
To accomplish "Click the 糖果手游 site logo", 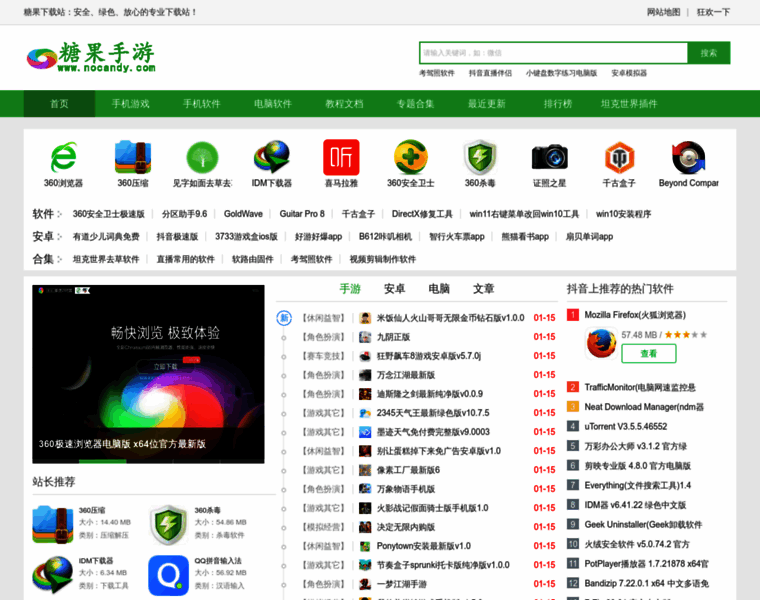I will point(91,57).
